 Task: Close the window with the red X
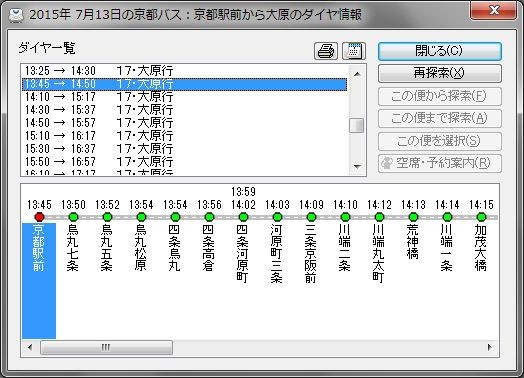click(x=494, y=10)
